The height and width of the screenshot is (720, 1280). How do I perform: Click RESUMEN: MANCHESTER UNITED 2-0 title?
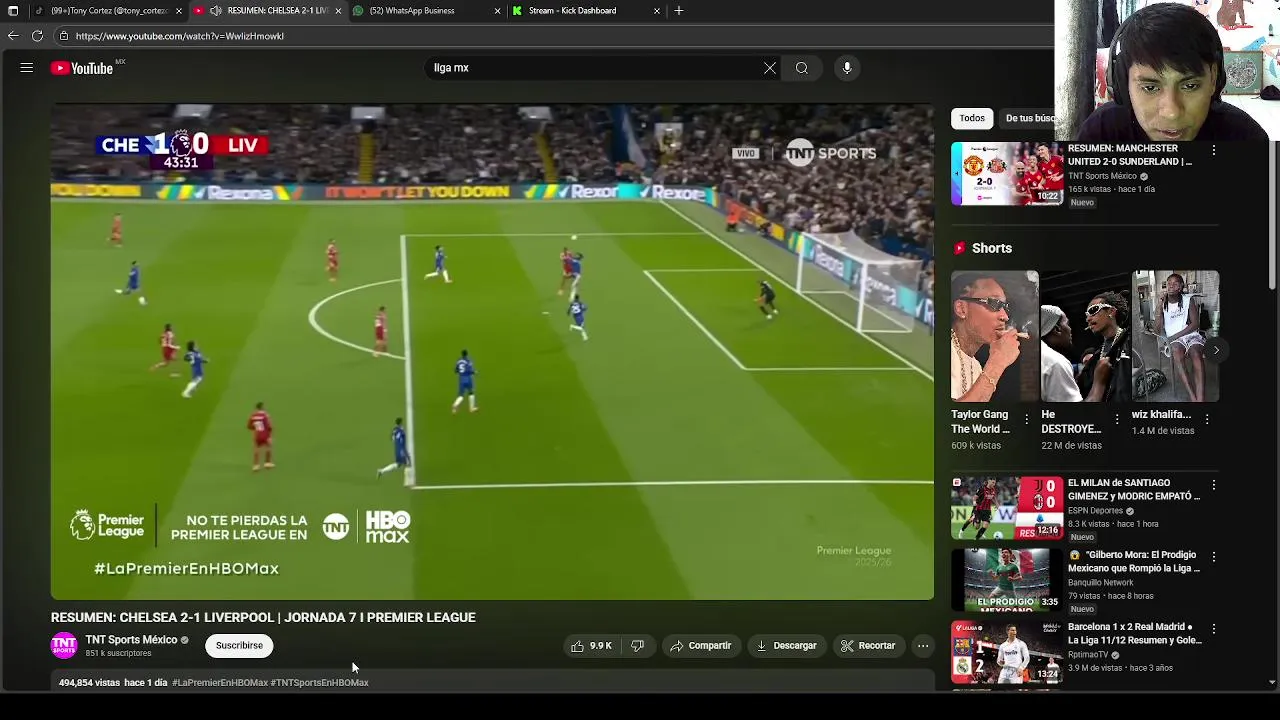click(x=1130, y=155)
